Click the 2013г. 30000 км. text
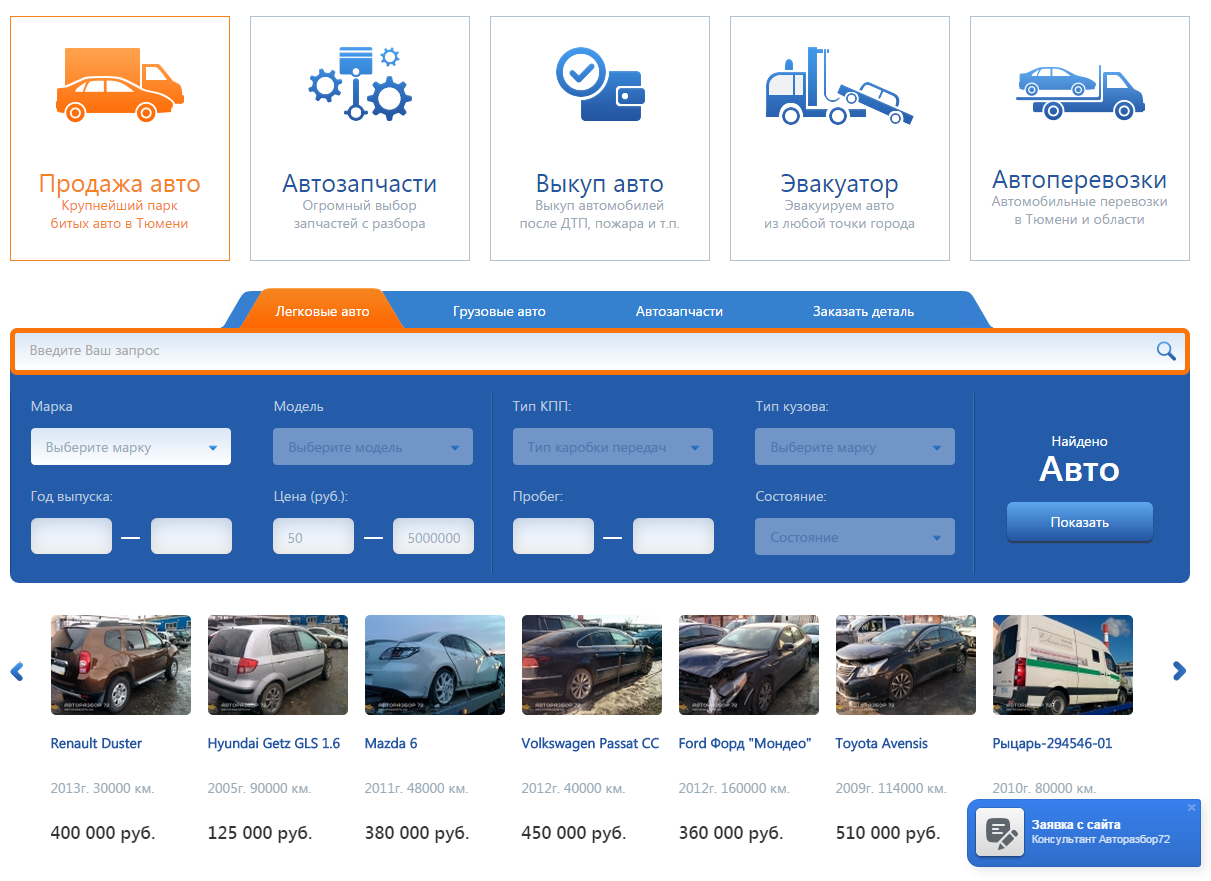Image resolution: width=1211 pixels, height=881 pixels. [x=102, y=788]
